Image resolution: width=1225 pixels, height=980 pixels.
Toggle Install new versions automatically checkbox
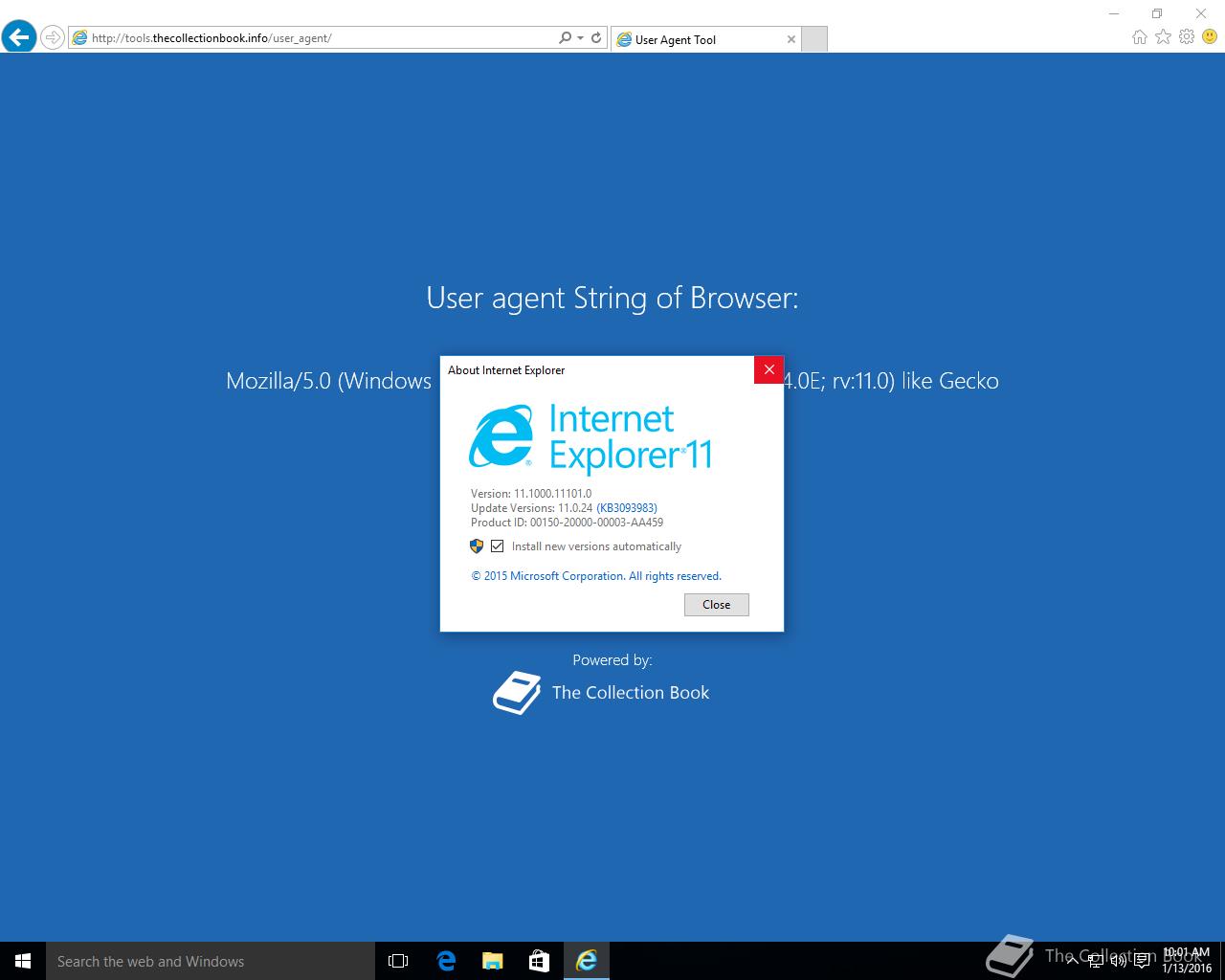click(497, 546)
